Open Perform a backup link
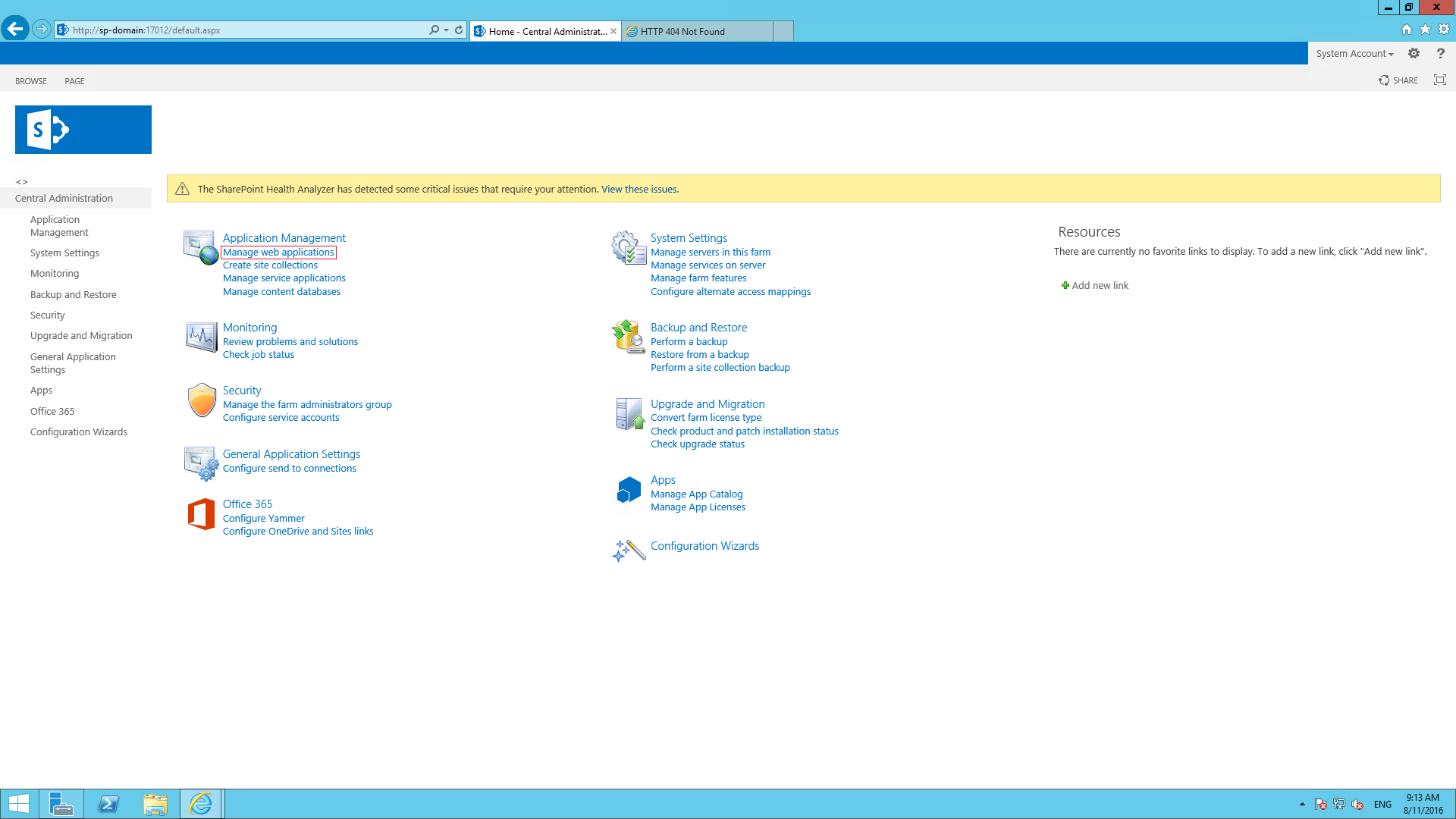Image resolution: width=1456 pixels, height=819 pixels. pyautogui.click(x=689, y=342)
